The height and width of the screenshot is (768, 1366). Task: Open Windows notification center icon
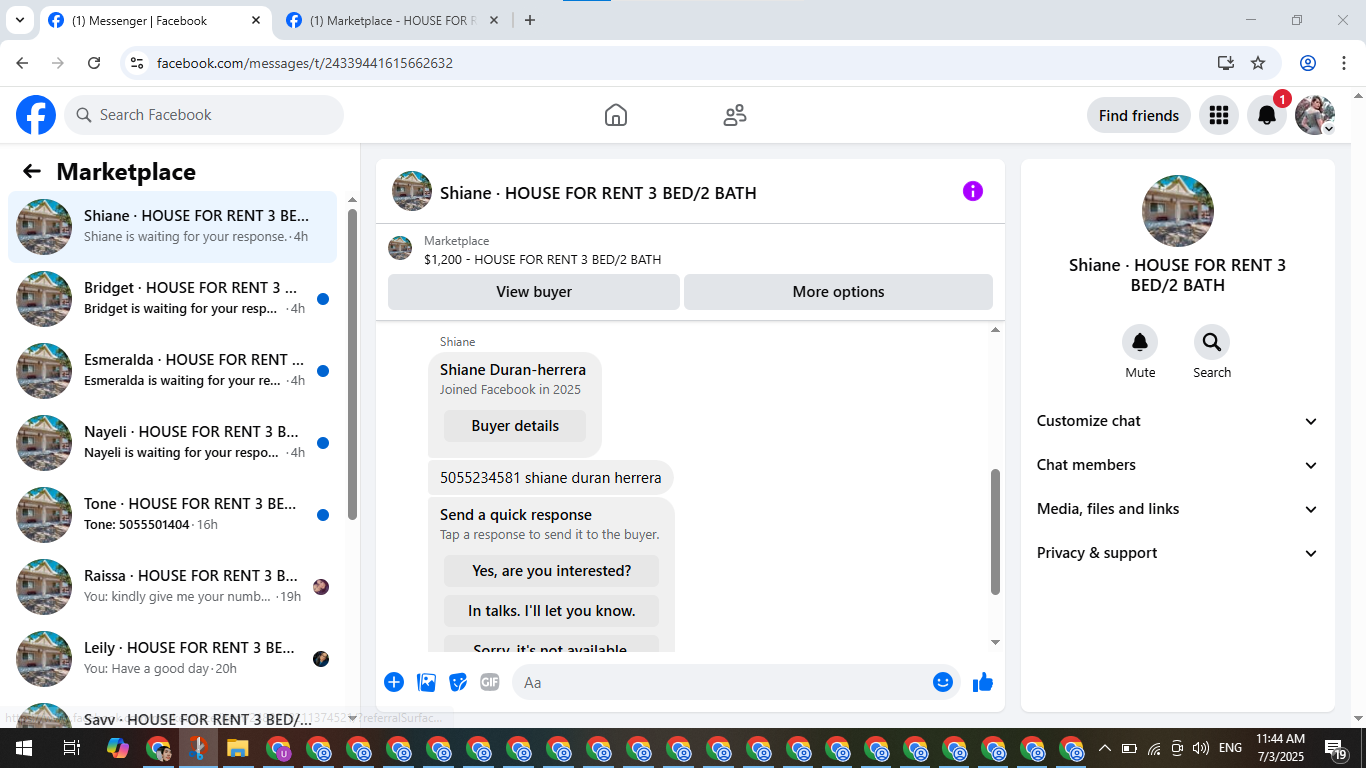(x=1336, y=748)
